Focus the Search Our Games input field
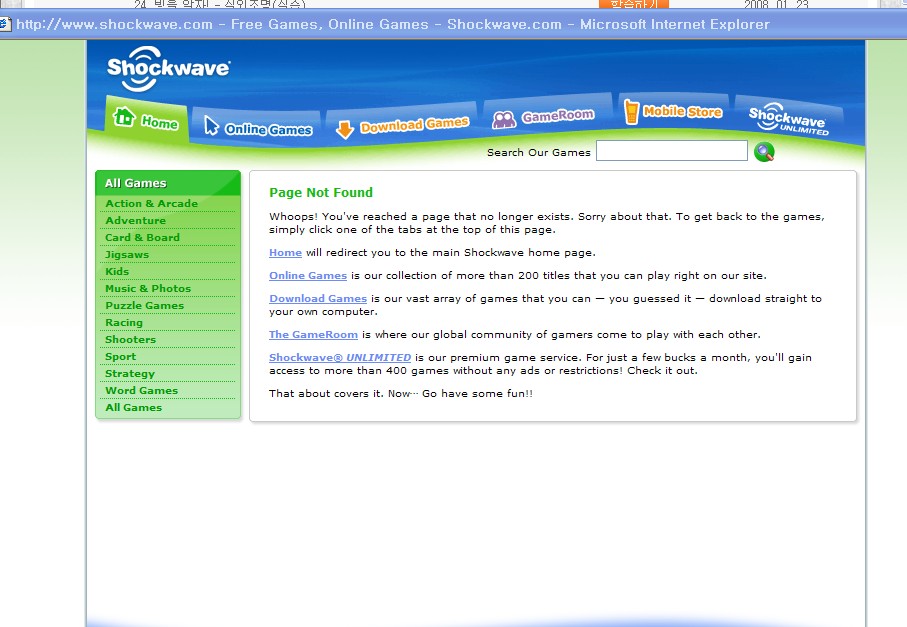Screen dimensions: 907x627 click(x=672, y=151)
